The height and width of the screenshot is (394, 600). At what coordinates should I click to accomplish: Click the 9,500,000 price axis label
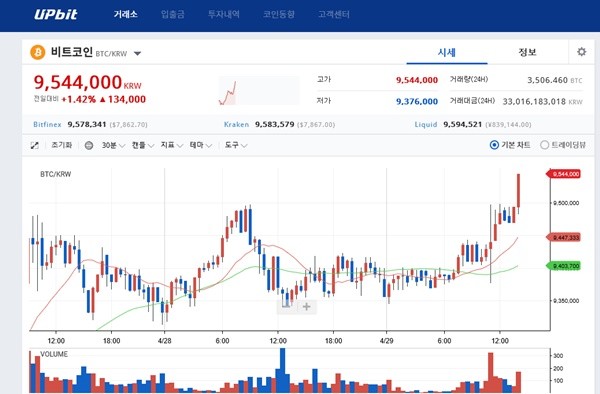[x=566, y=203]
